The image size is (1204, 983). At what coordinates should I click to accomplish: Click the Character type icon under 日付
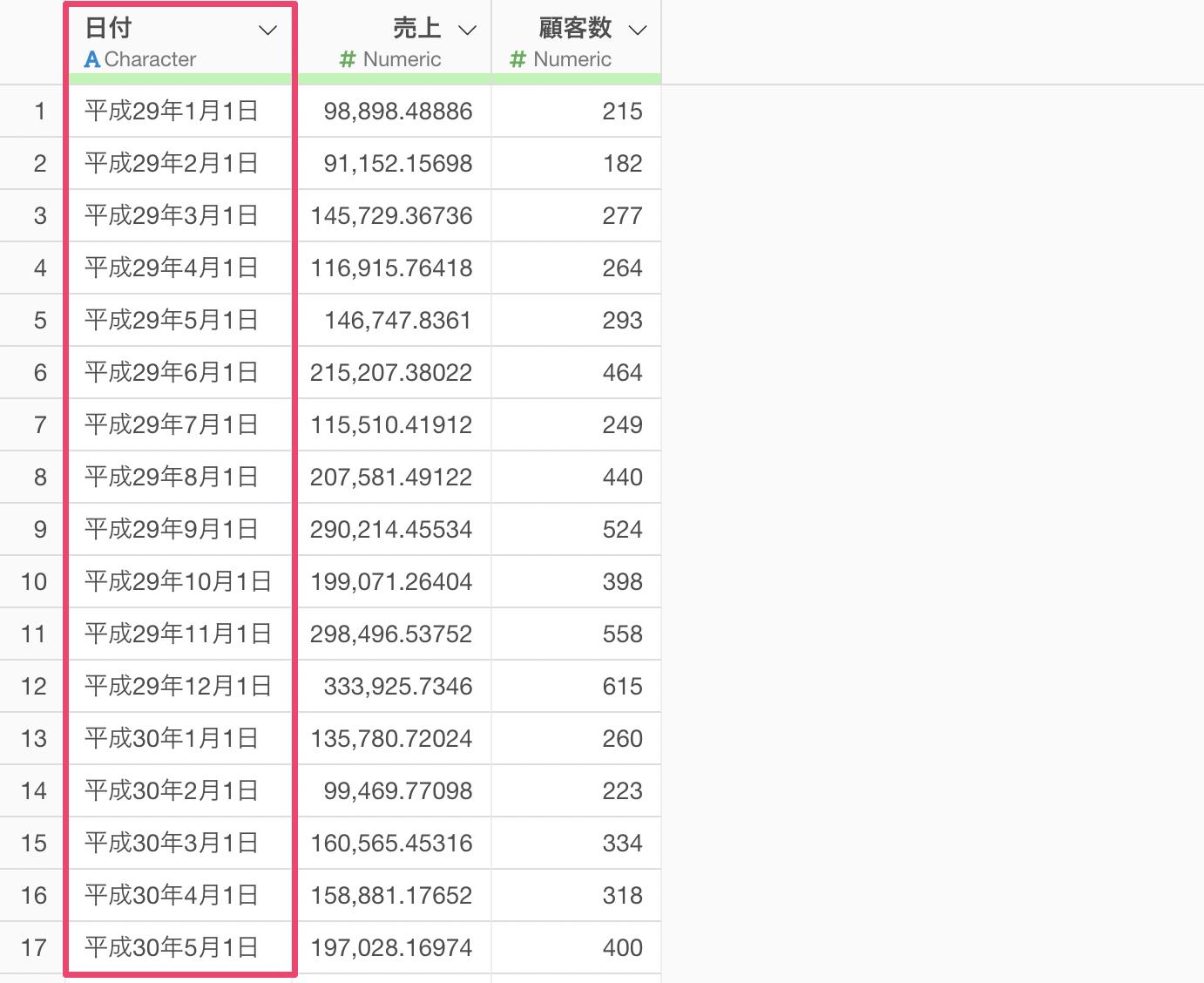[92, 59]
